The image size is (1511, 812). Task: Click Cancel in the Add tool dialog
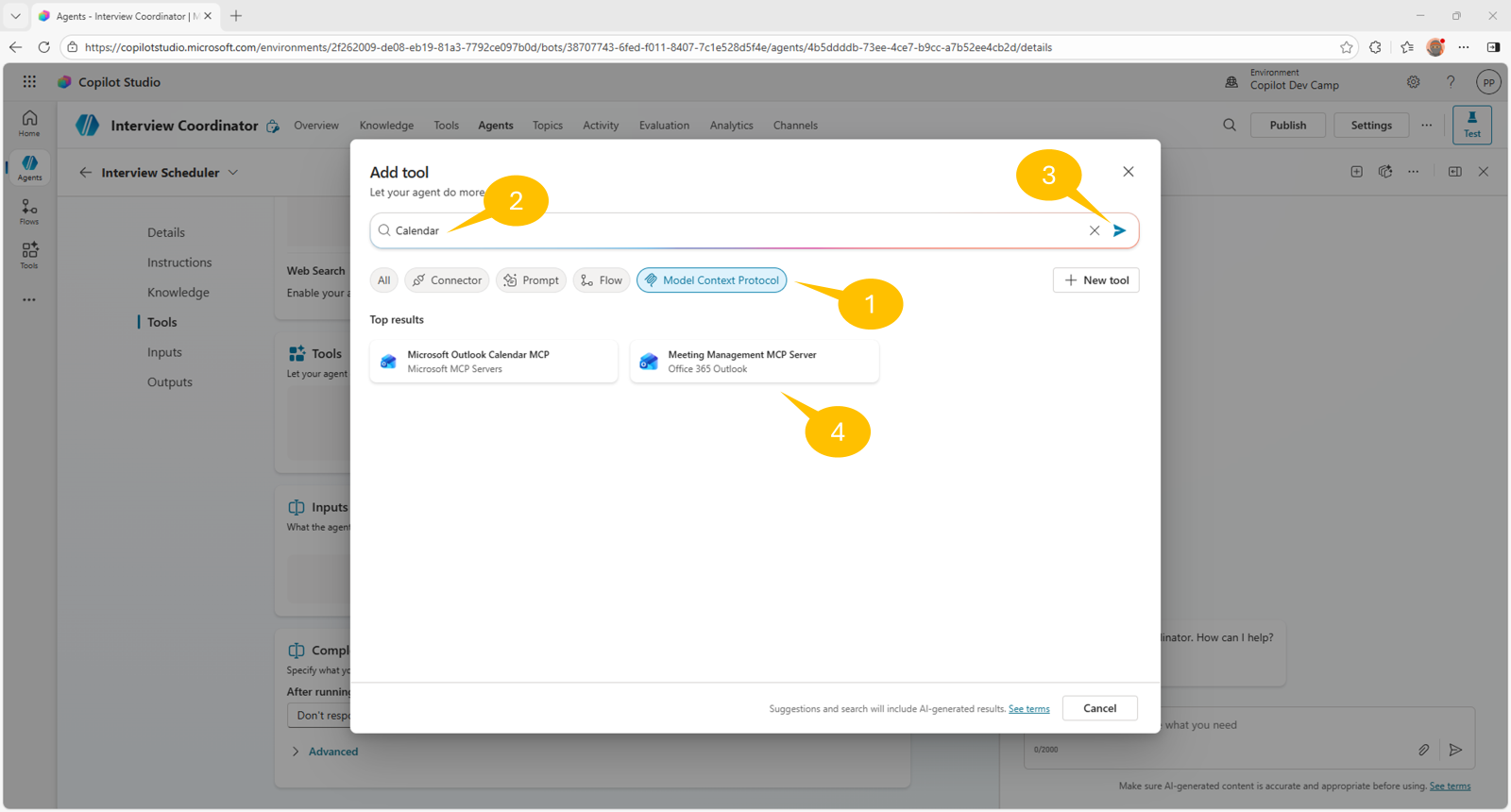(1099, 708)
